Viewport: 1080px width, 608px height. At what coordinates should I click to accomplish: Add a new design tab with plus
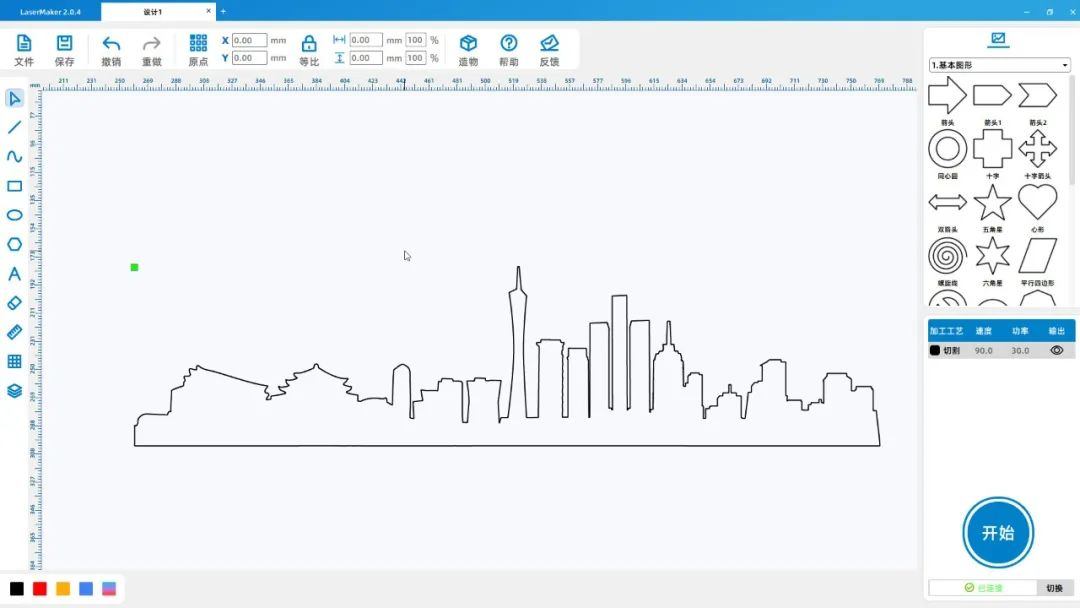(x=223, y=12)
